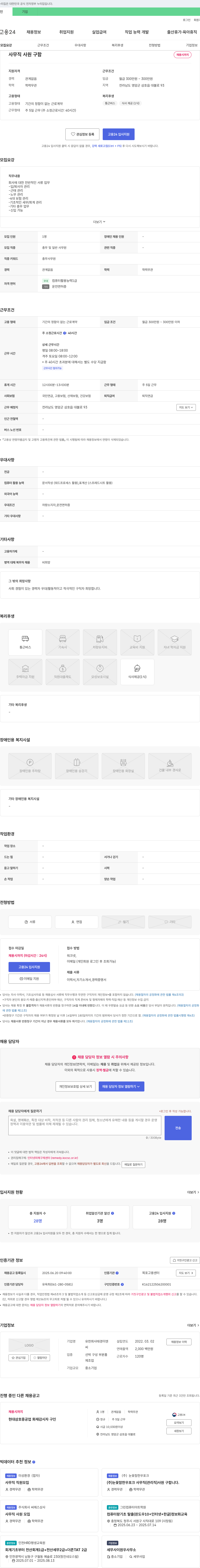Click the 요약보기 button for 현대삼호중공업 posting
200x1568 pixels.
point(179,1422)
